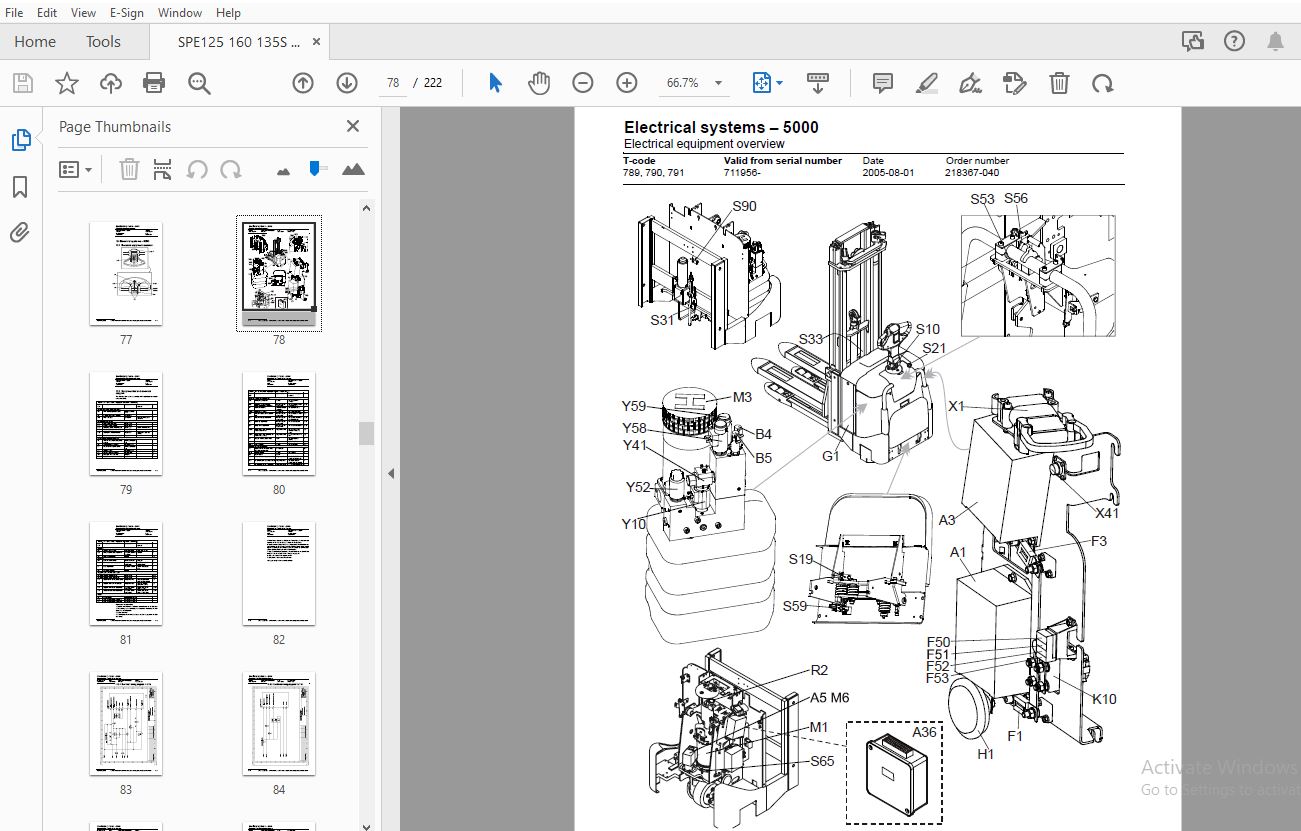The height and width of the screenshot is (831, 1301).
Task: Click the thumbnail panel scroll-down arrow
Action: click(366, 826)
